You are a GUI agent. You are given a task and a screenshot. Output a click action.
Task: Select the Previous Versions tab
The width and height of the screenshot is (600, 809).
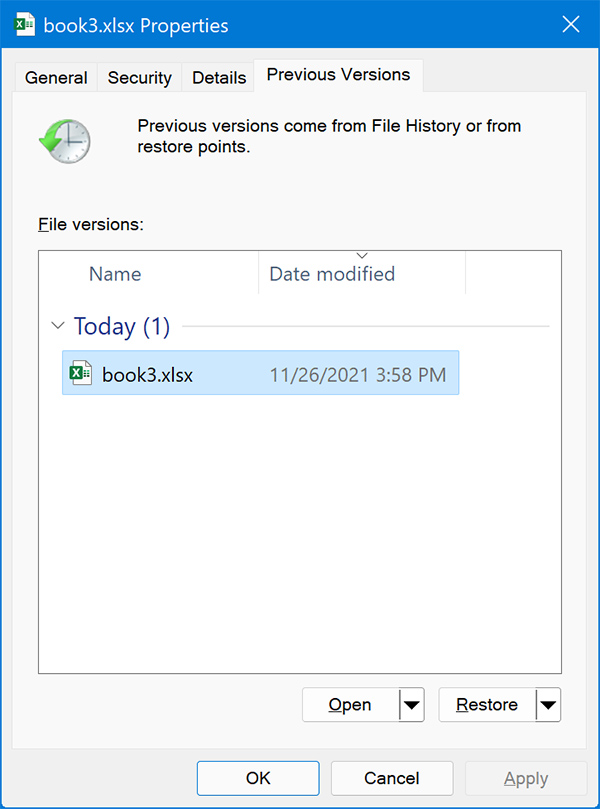click(337, 74)
